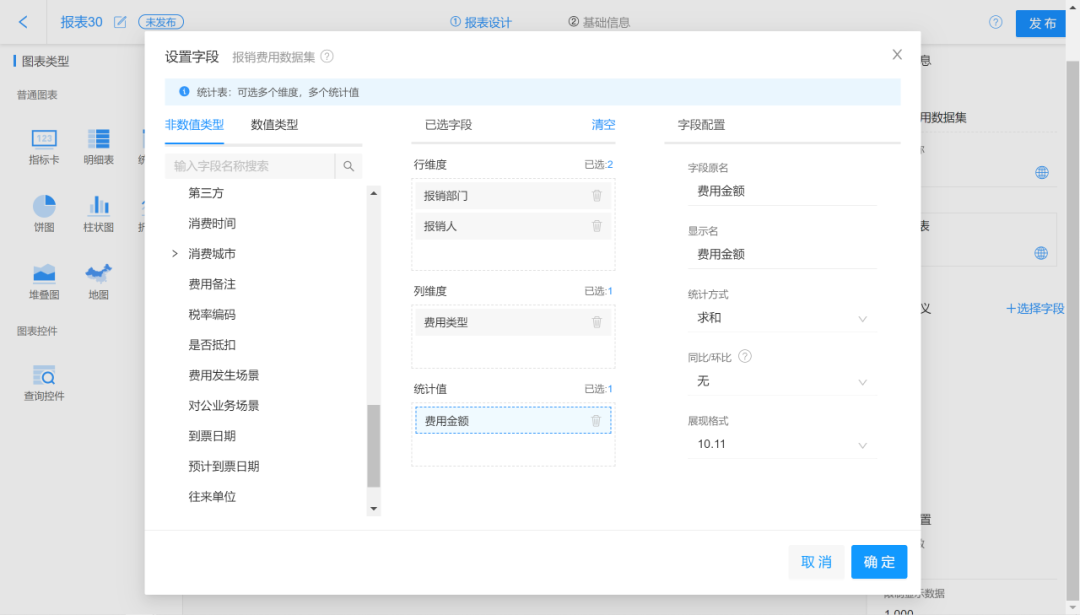Edit report name with pencil icon

[x=120, y=22]
